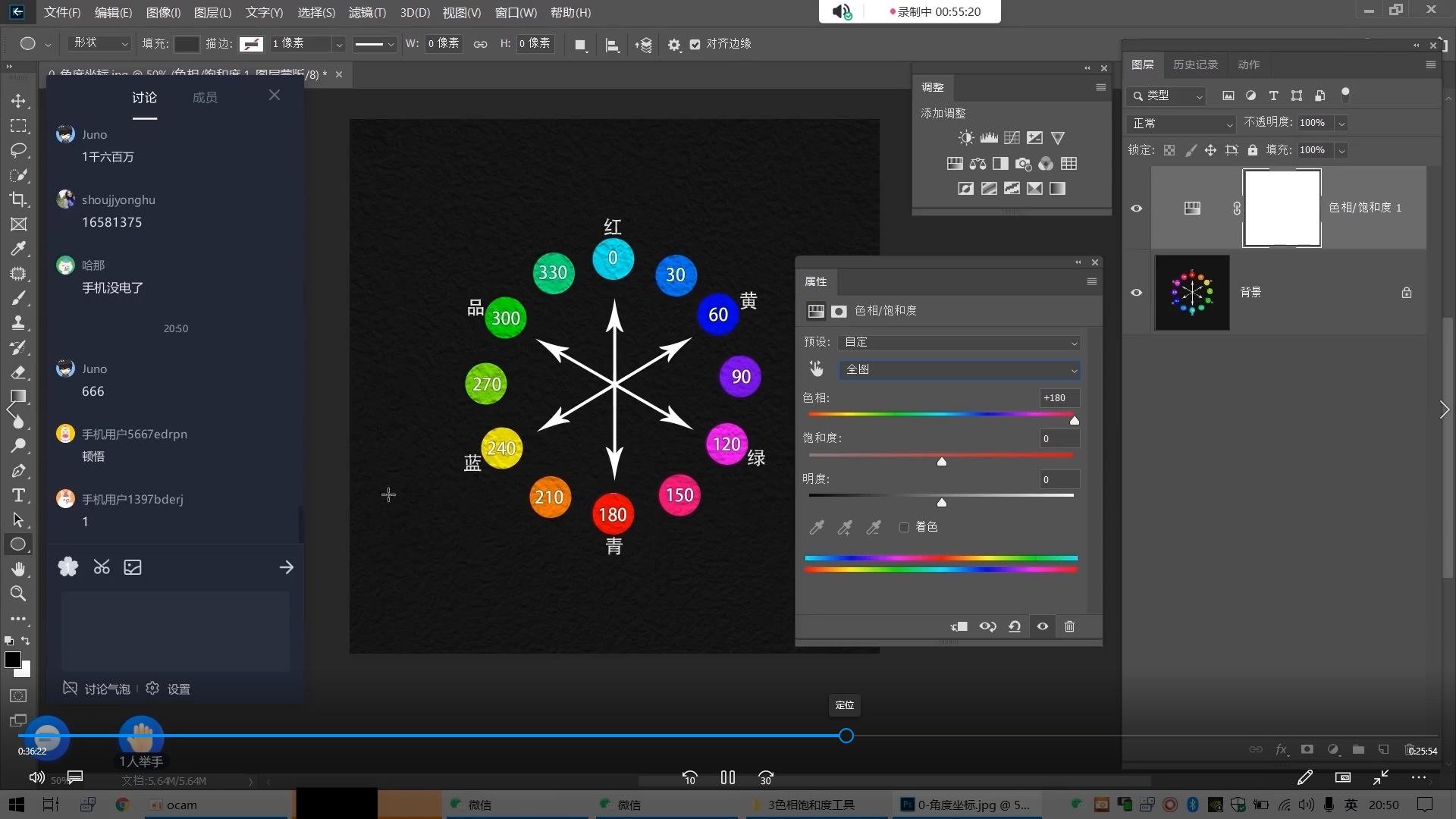Click the fill color swatch
The image size is (1456, 819).
coord(187,44)
